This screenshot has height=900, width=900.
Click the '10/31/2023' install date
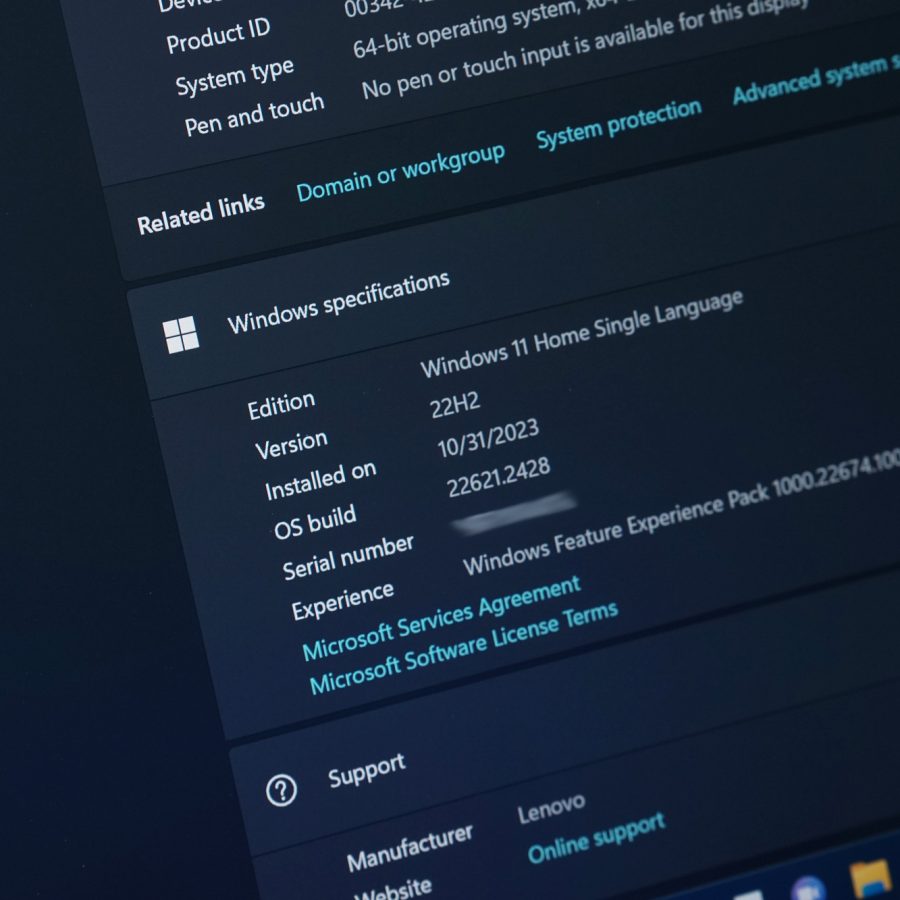tap(488, 438)
